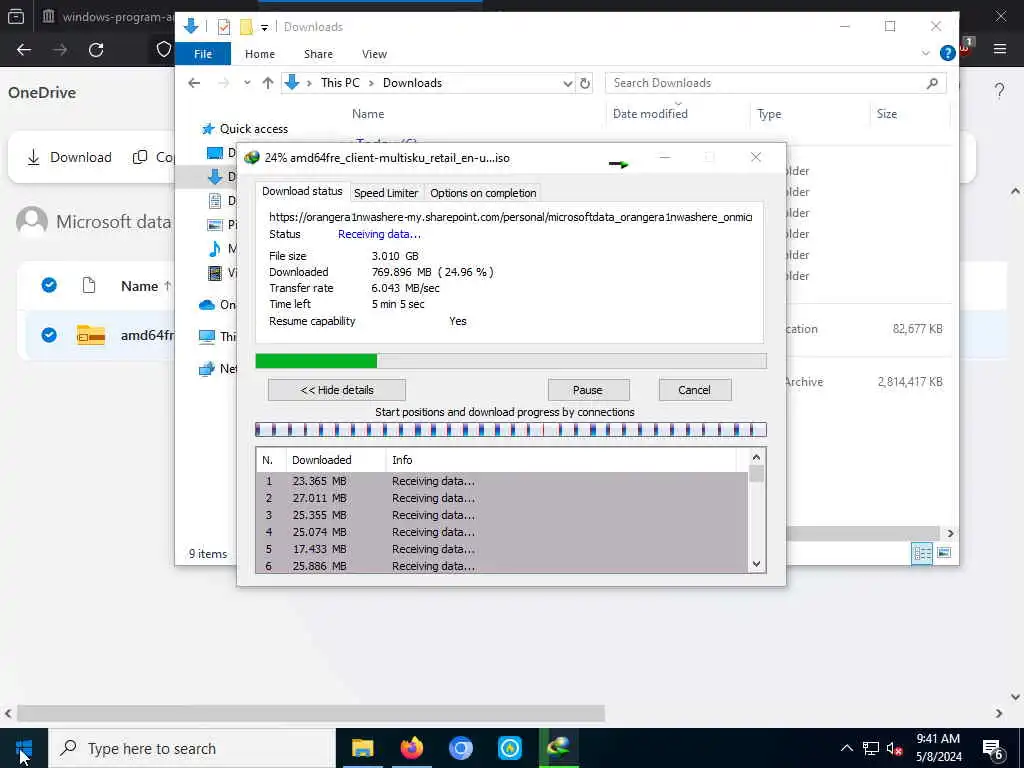
Task: Click the muted volume tray icon
Action: coord(895,748)
